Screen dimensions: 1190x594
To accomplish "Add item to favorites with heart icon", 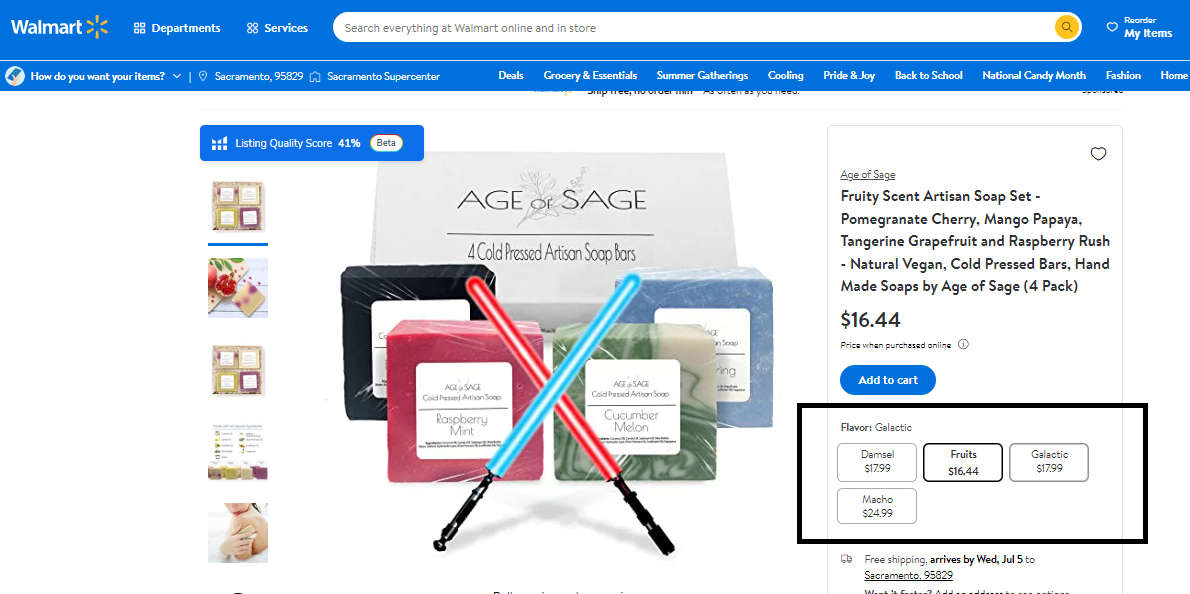I will coord(1098,154).
